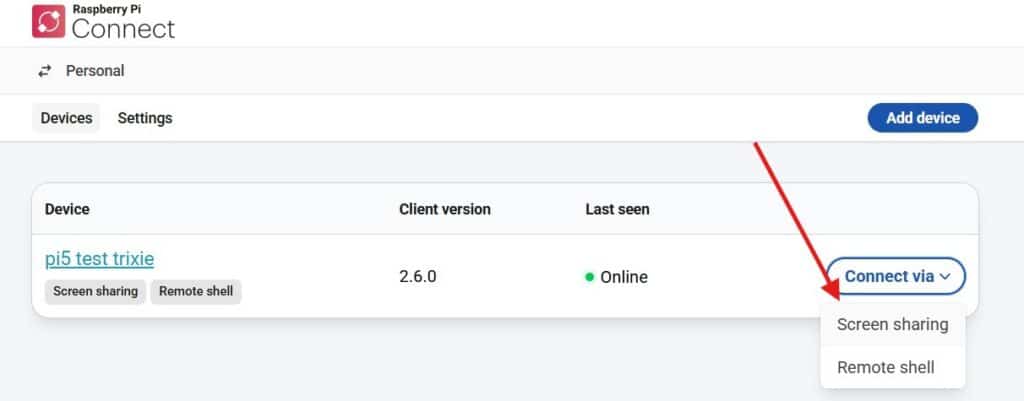
Task: Click the Client version column header
Action: 445,209
